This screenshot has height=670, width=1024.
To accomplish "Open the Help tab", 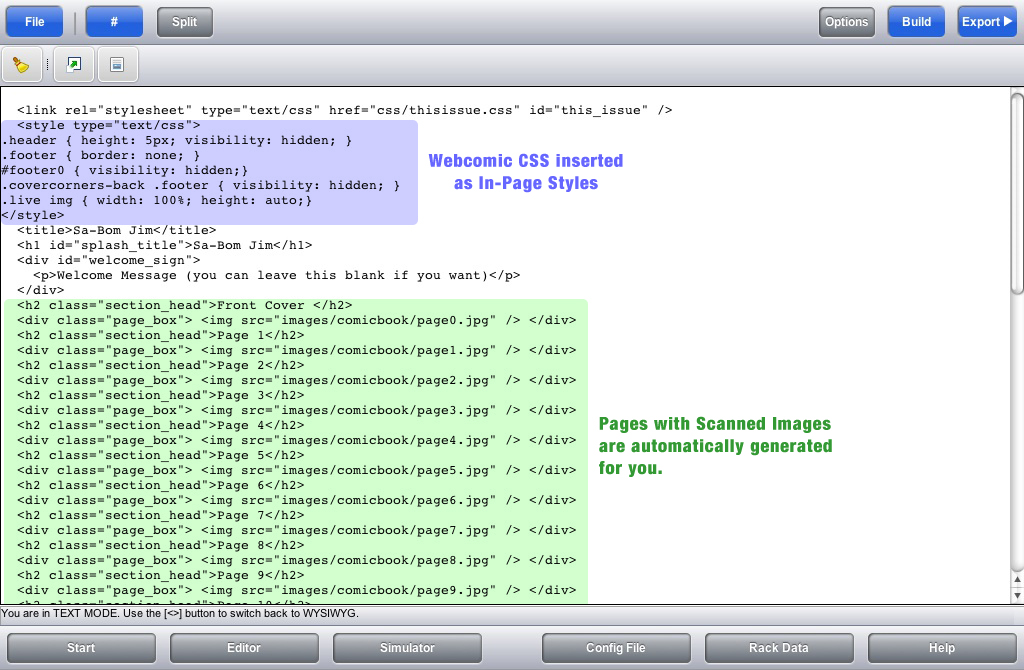I will [942, 648].
